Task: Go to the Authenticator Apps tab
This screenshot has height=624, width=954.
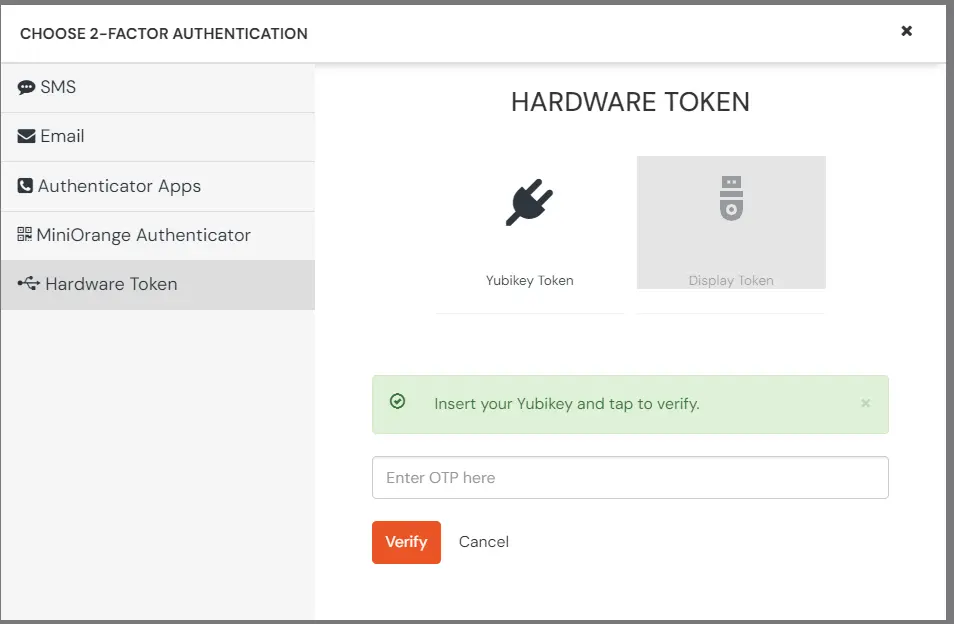Action: pyautogui.click(x=119, y=186)
